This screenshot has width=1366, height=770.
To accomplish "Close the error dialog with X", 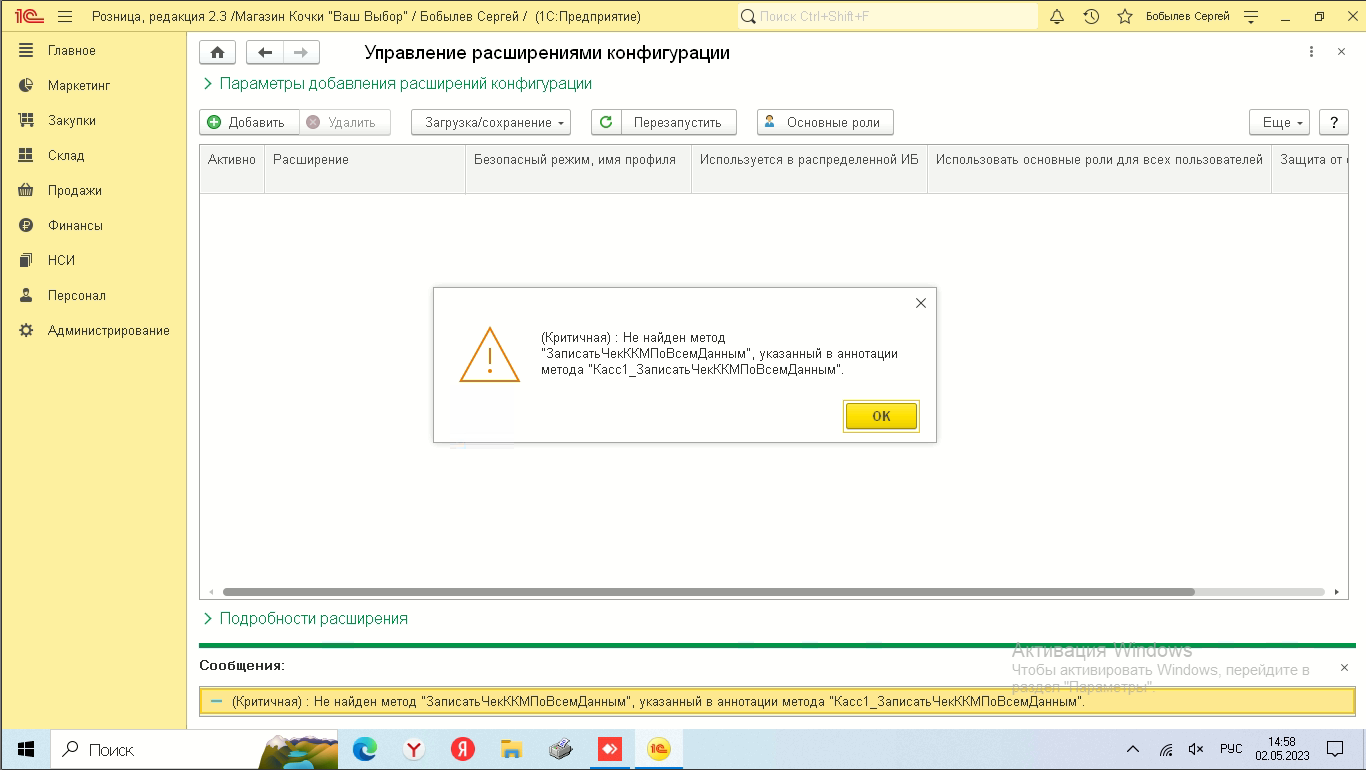I will [921, 303].
